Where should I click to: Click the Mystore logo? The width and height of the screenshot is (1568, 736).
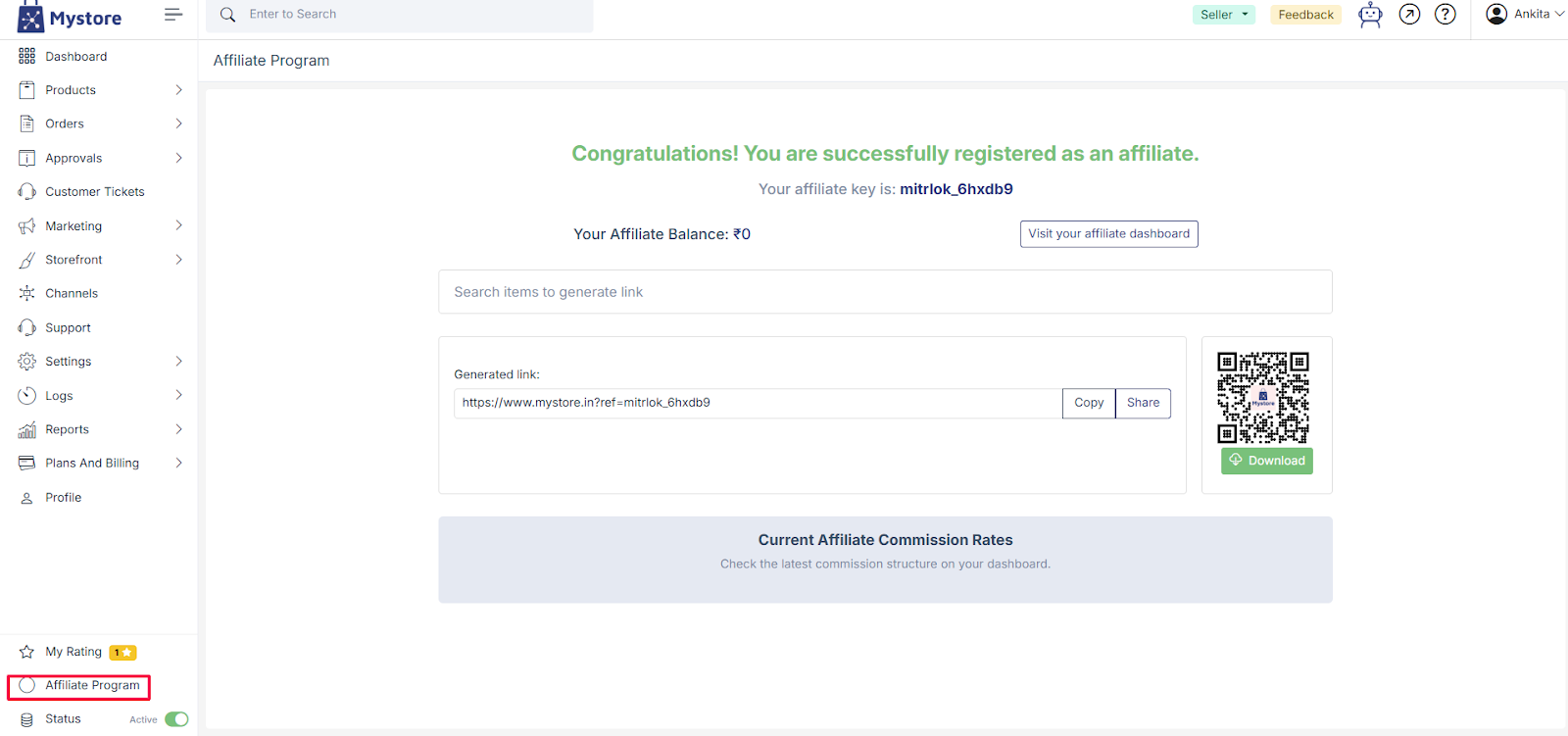coord(70,18)
